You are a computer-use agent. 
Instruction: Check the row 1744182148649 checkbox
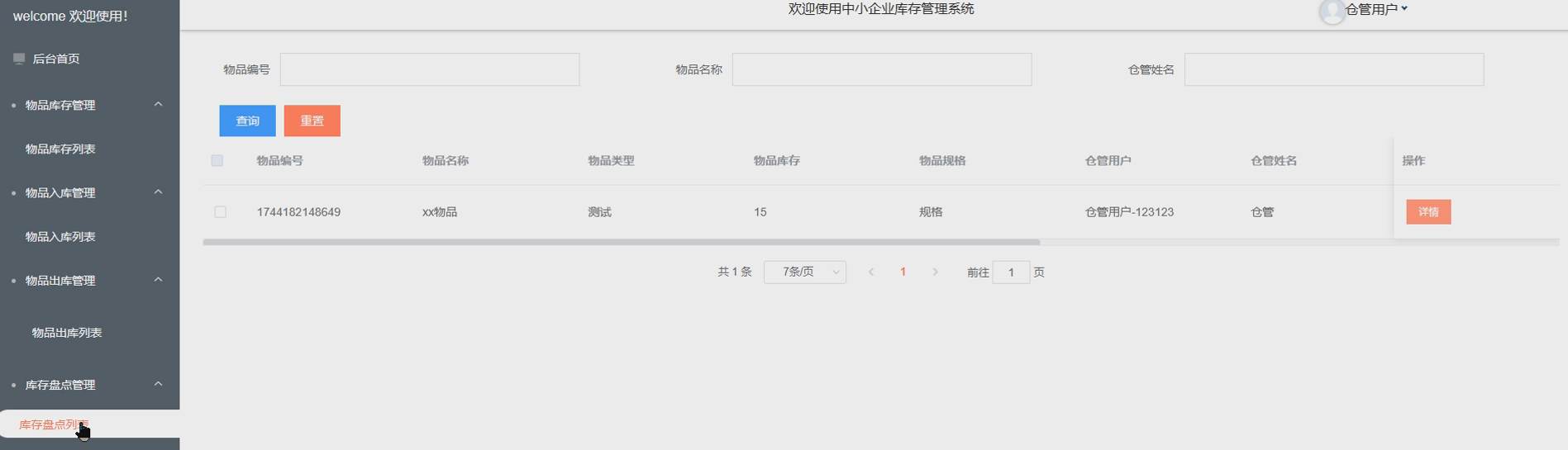[x=220, y=211]
